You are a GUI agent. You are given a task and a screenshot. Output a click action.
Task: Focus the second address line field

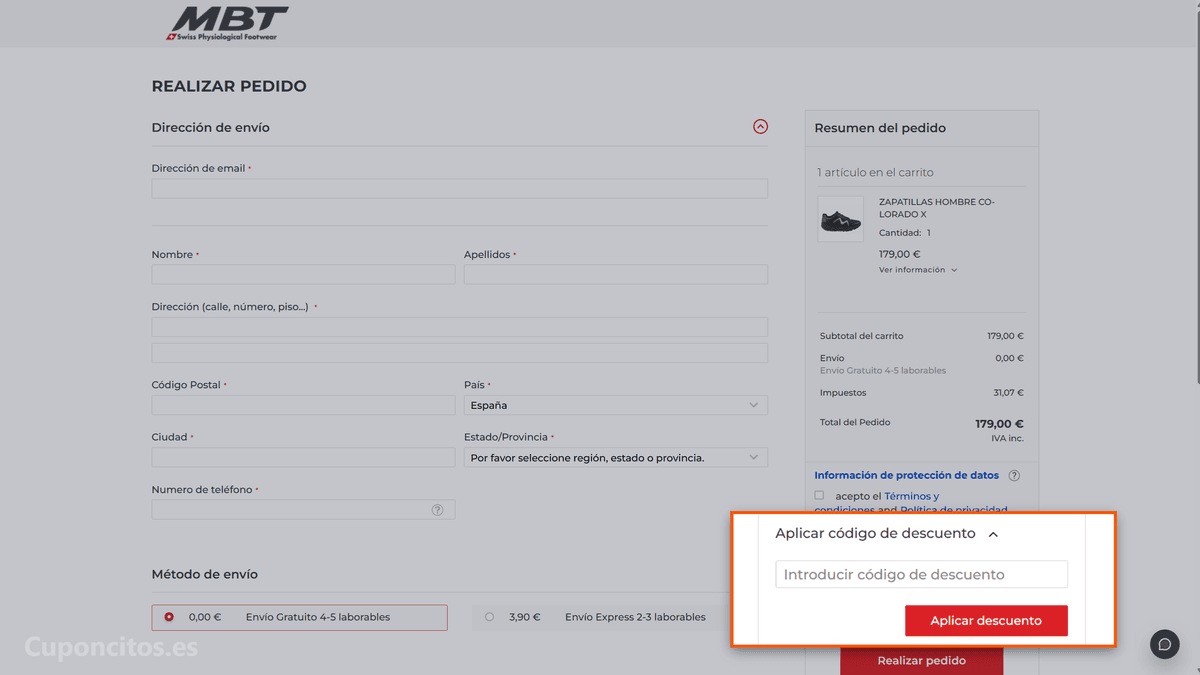(x=460, y=353)
